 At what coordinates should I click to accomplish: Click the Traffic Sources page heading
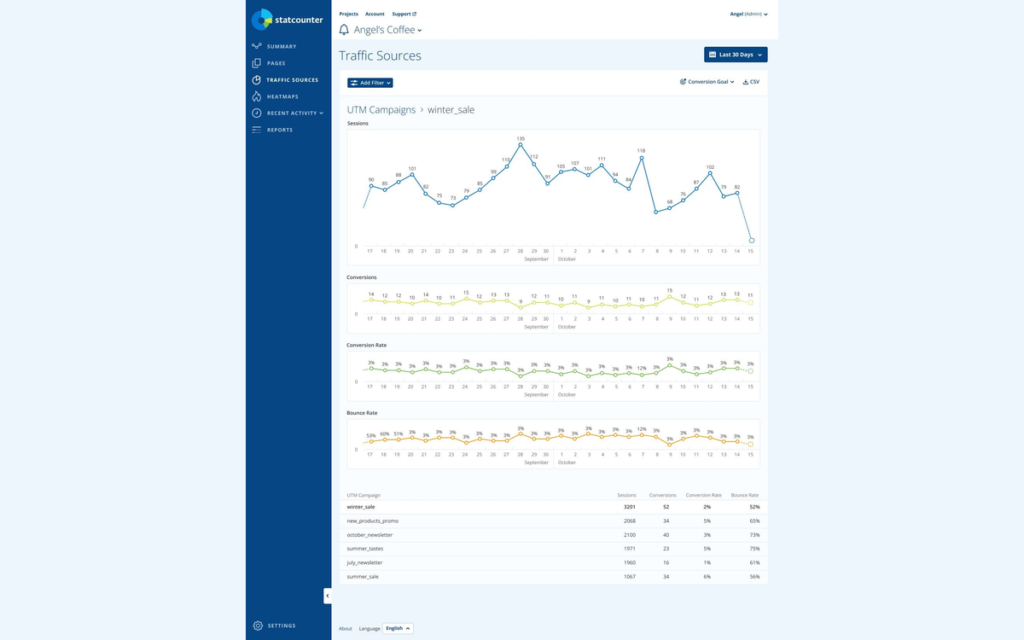tap(379, 56)
